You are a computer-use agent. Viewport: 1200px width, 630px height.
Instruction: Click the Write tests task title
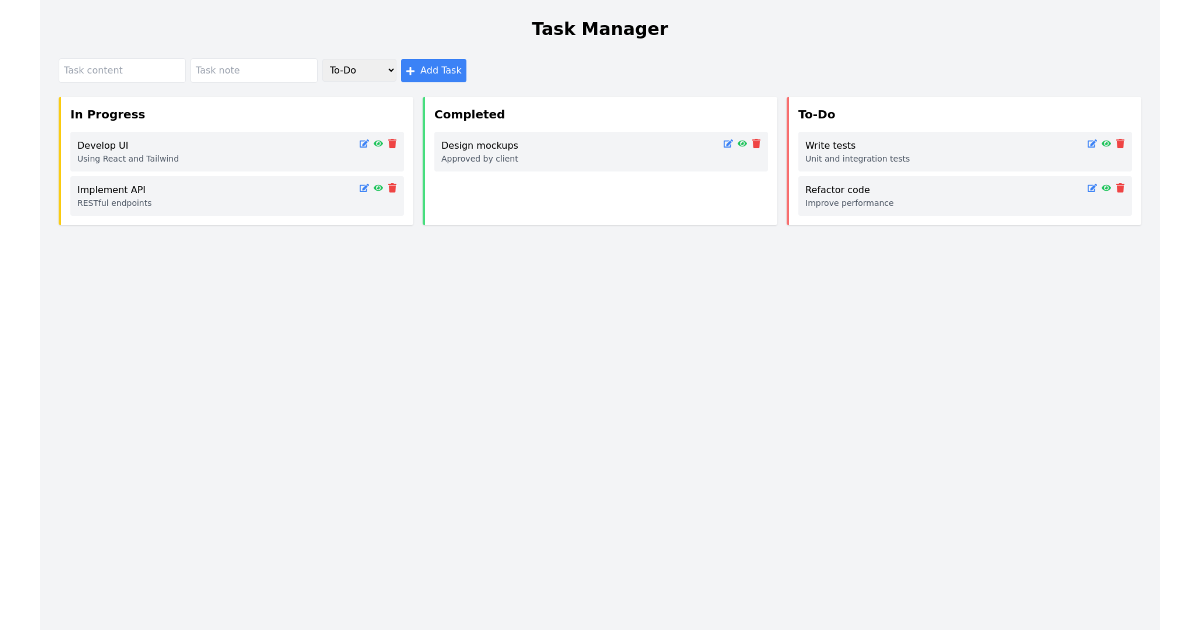tap(830, 144)
